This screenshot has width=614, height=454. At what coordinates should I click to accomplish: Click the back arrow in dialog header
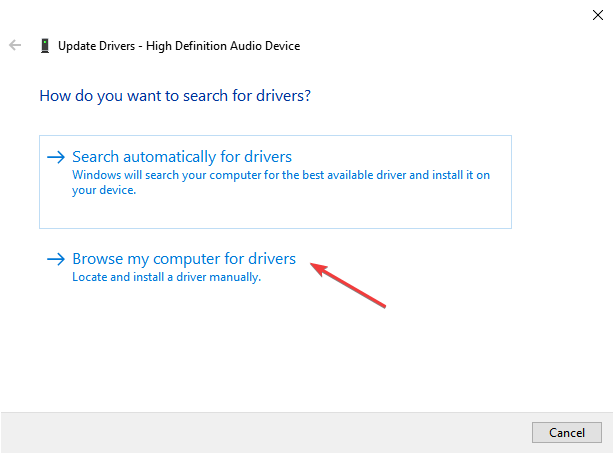15,45
